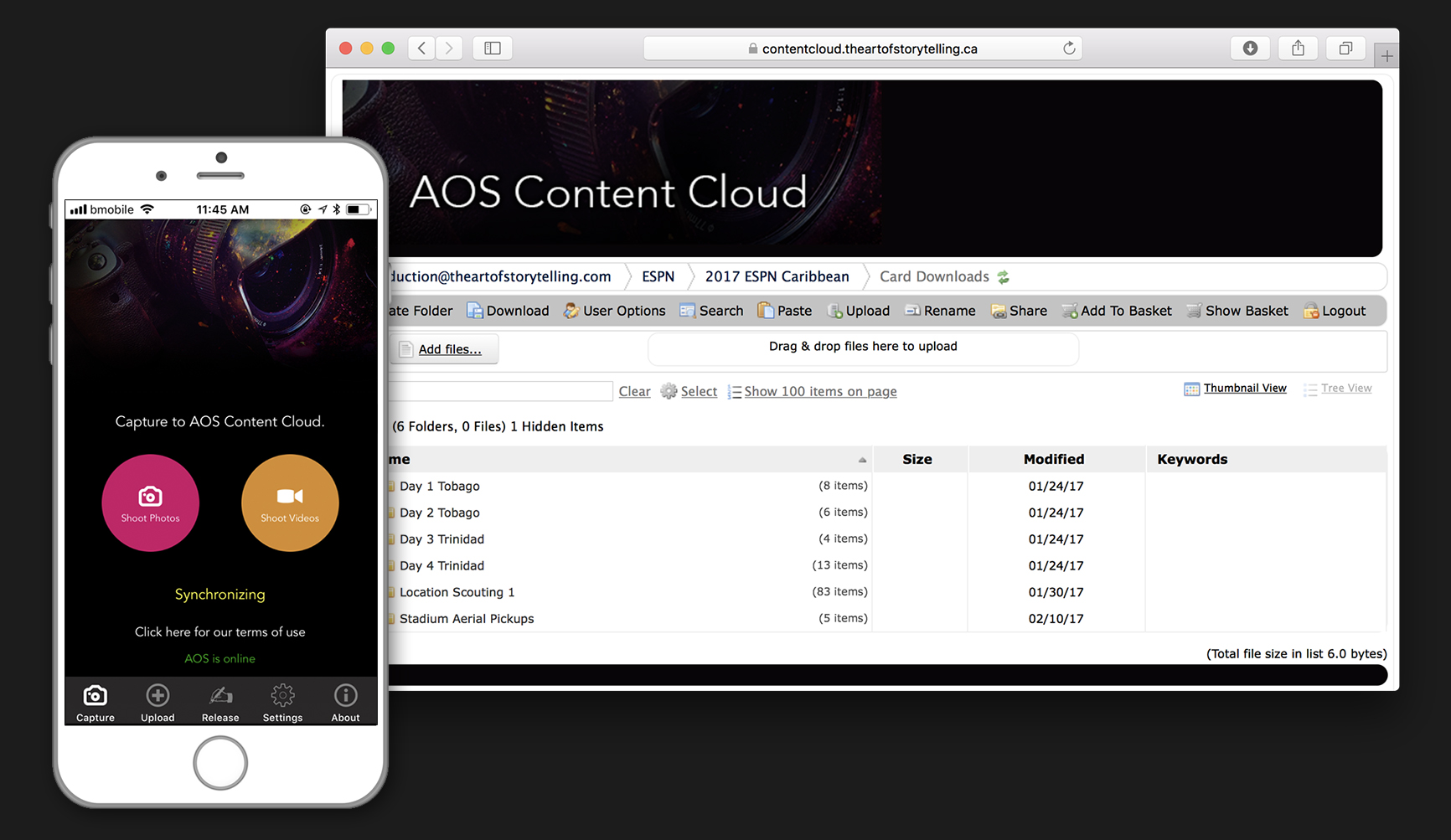Image resolution: width=1451 pixels, height=840 pixels.
Task: Click the Share toolbar button
Action: [1019, 311]
